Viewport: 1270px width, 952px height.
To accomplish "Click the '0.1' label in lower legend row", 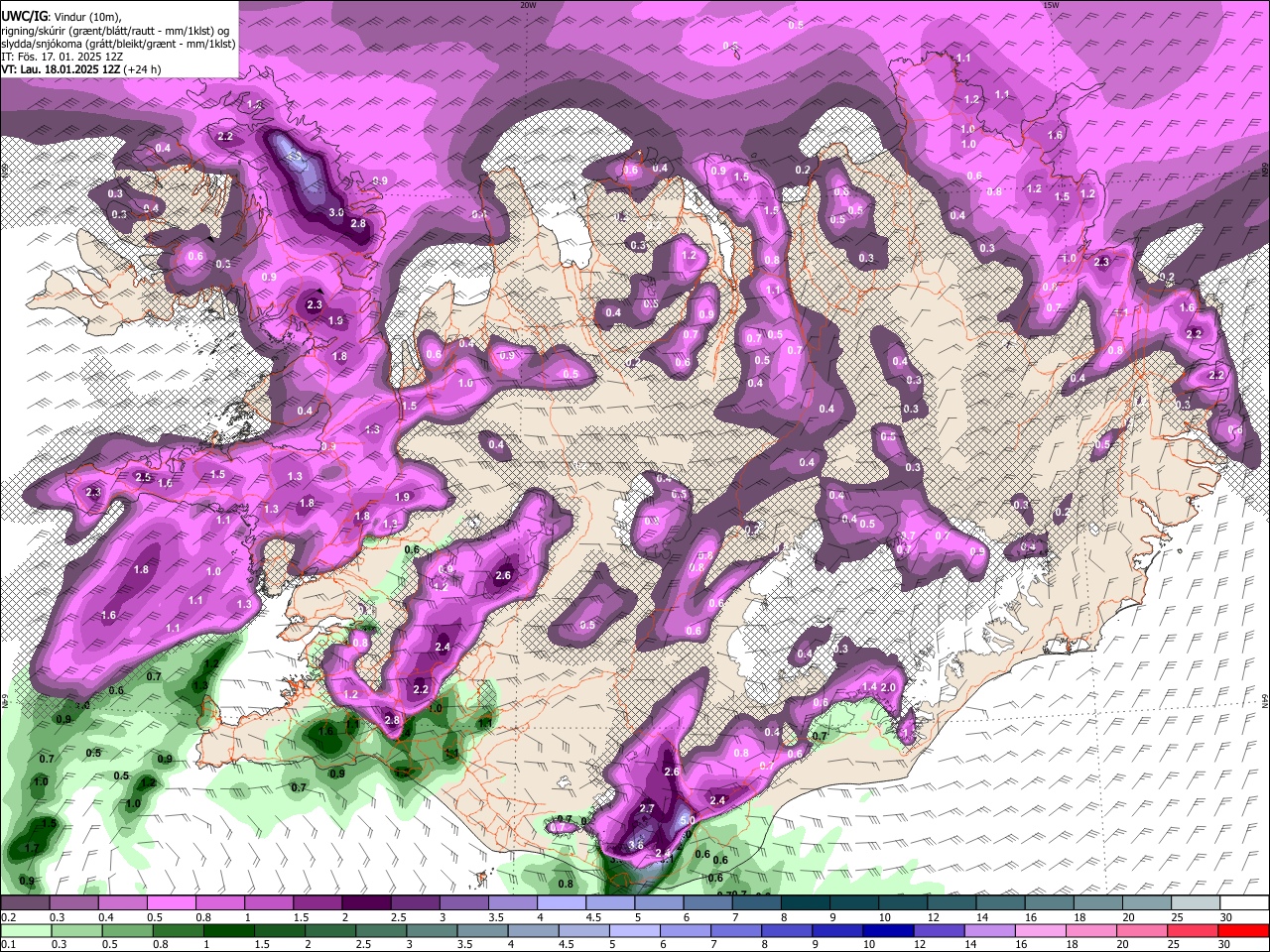I will pos(8,945).
